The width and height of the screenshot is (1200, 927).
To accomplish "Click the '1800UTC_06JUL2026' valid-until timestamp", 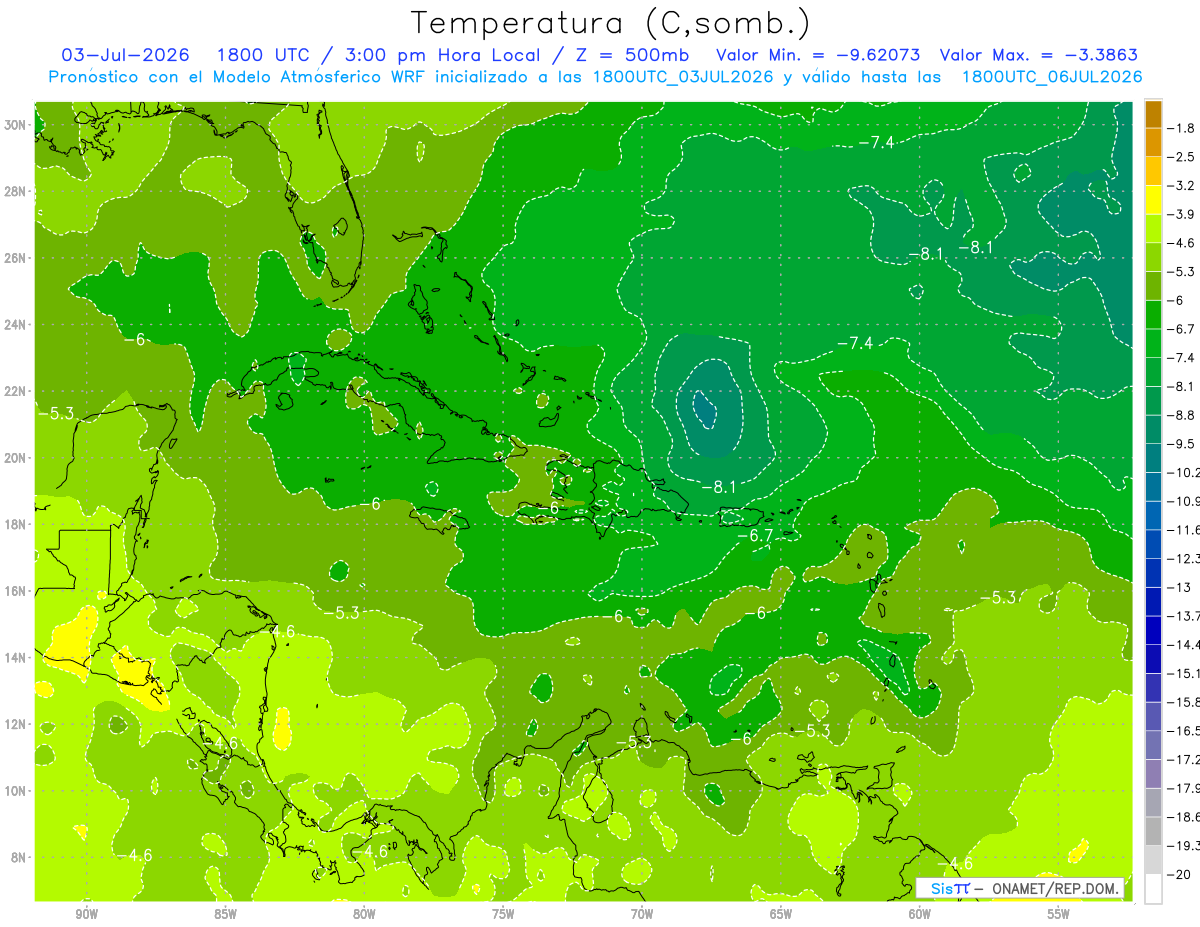I will (1052, 77).
